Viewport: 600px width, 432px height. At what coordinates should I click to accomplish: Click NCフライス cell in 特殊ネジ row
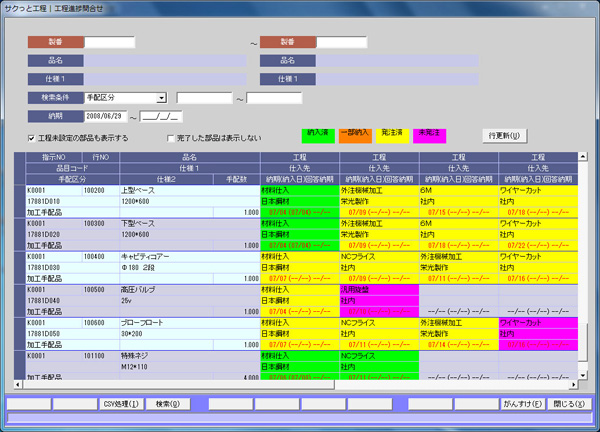coord(379,356)
